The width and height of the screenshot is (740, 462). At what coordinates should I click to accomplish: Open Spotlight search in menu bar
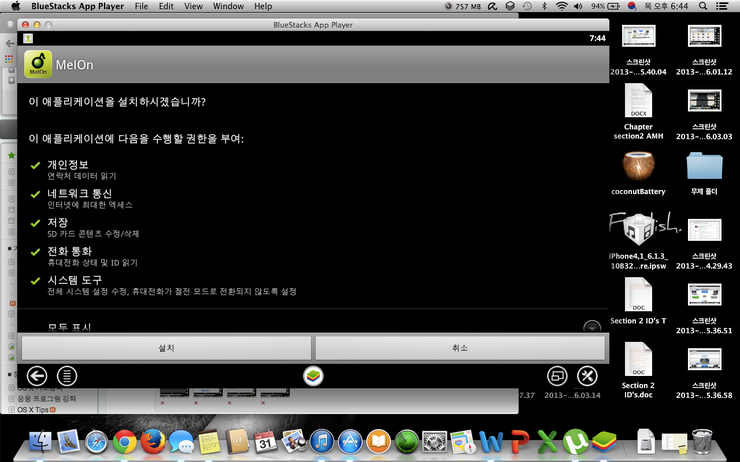tap(703, 6)
